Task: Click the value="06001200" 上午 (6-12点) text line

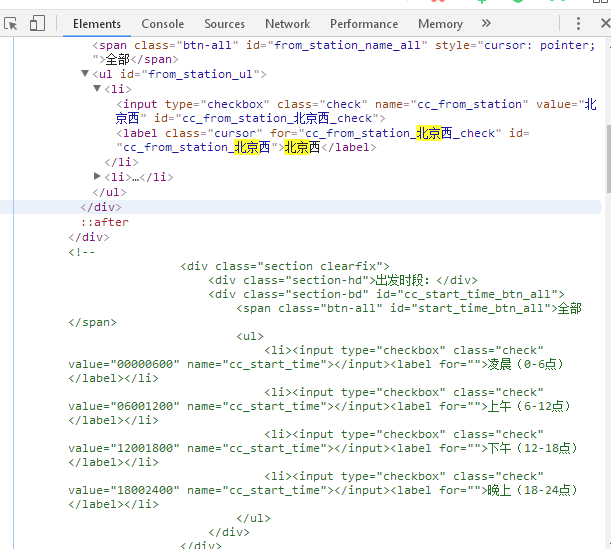Action: (319, 406)
